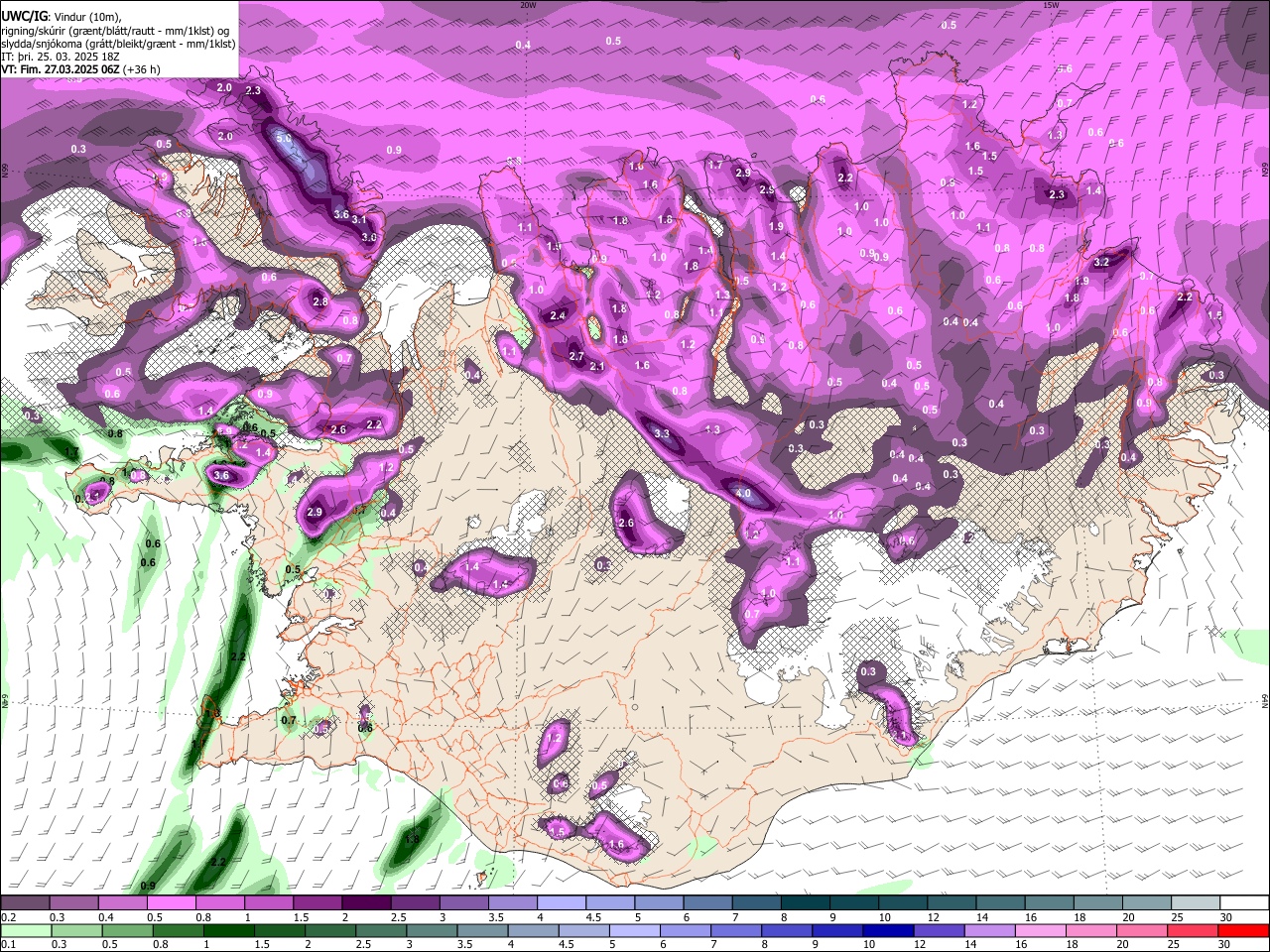Select the '2.7' value label on the map

tap(576, 356)
